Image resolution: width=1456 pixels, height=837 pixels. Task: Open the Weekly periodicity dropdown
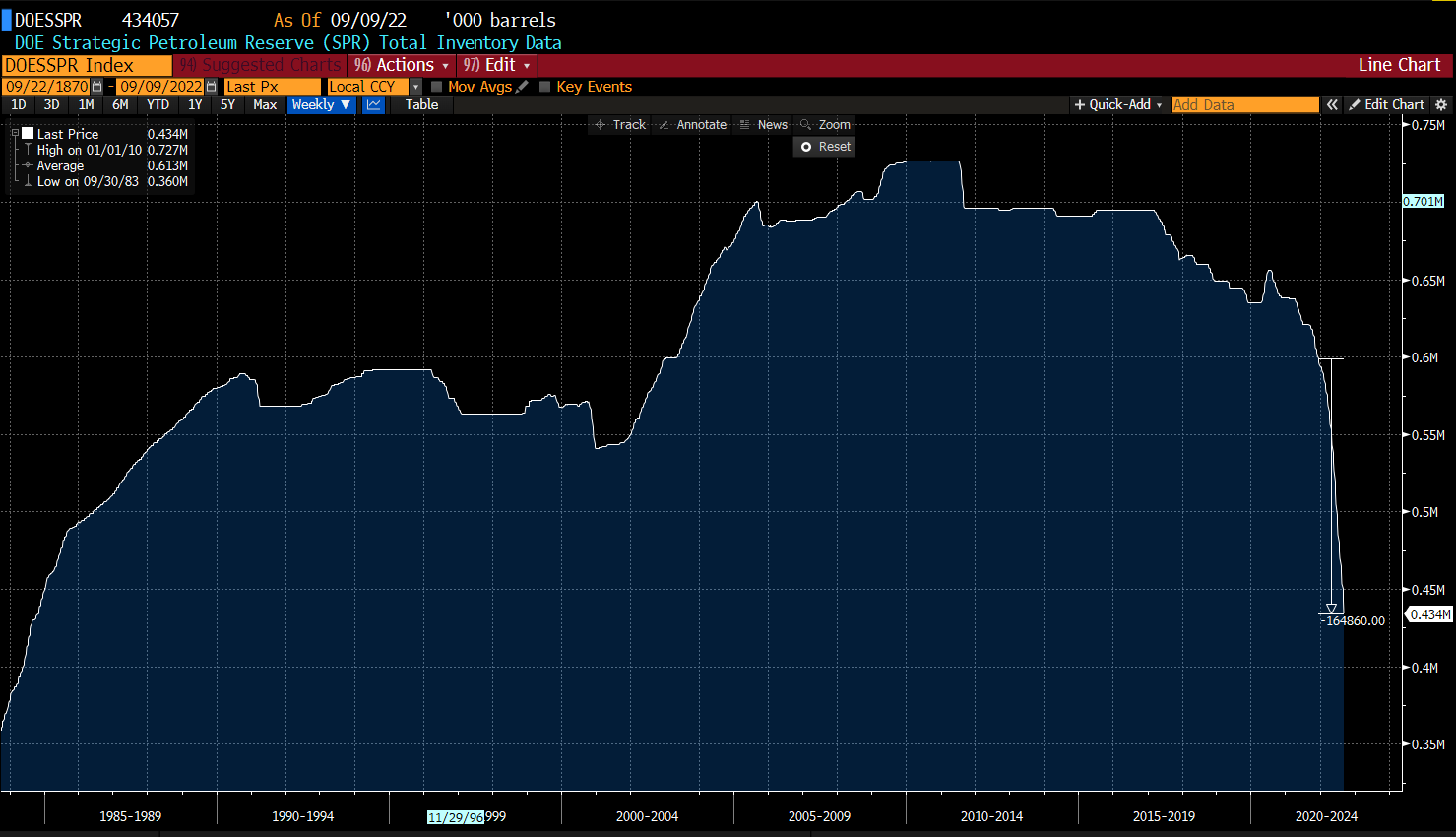click(x=321, y=105)
